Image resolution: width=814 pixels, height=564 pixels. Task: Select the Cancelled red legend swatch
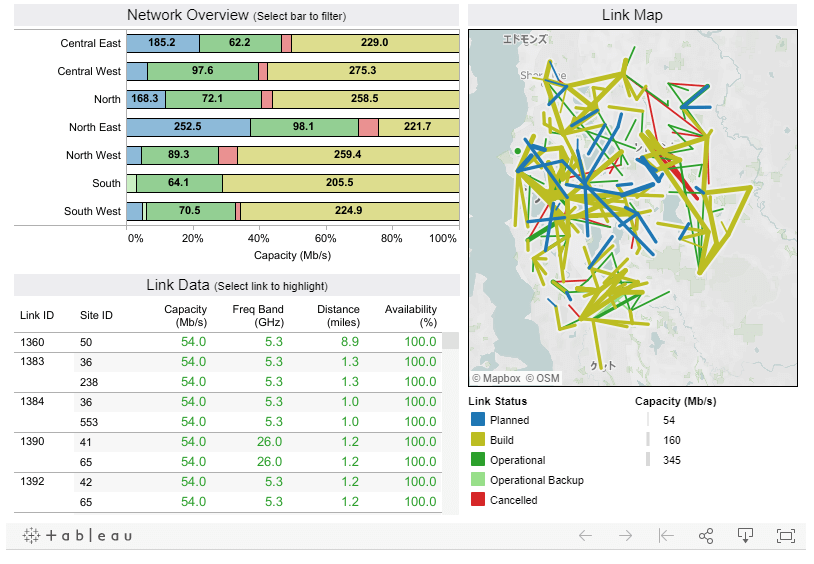(x=478, y=500)
